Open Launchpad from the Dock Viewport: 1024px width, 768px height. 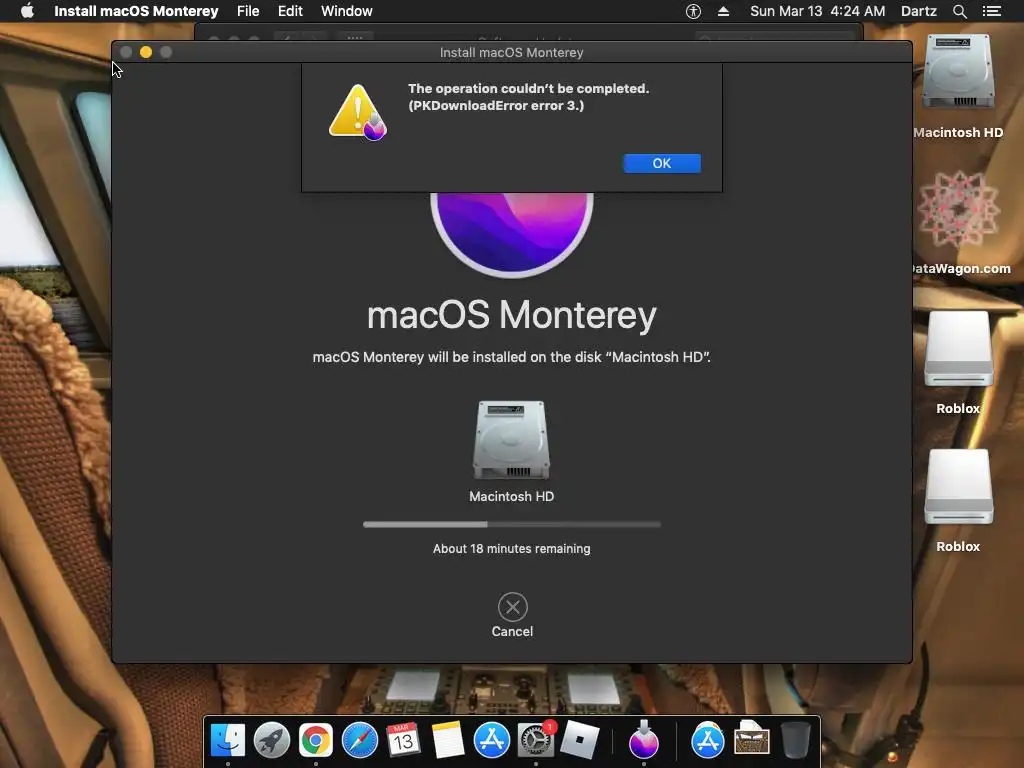pyautogui.click(x=272, y=741)
